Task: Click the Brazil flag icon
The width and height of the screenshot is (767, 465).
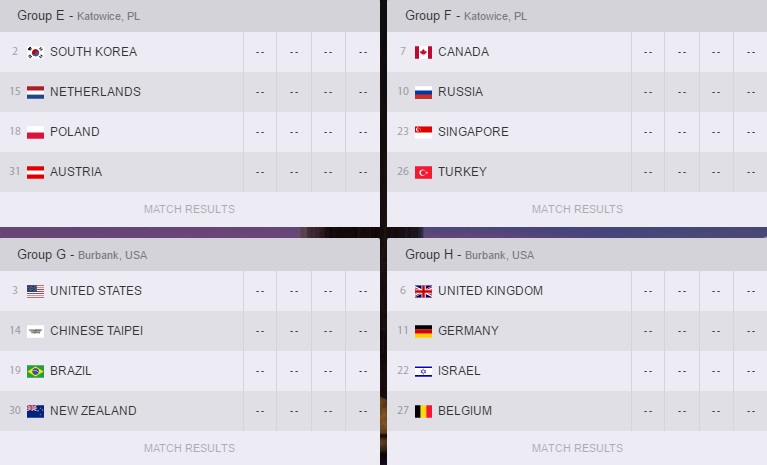Action: pos(35,371)
